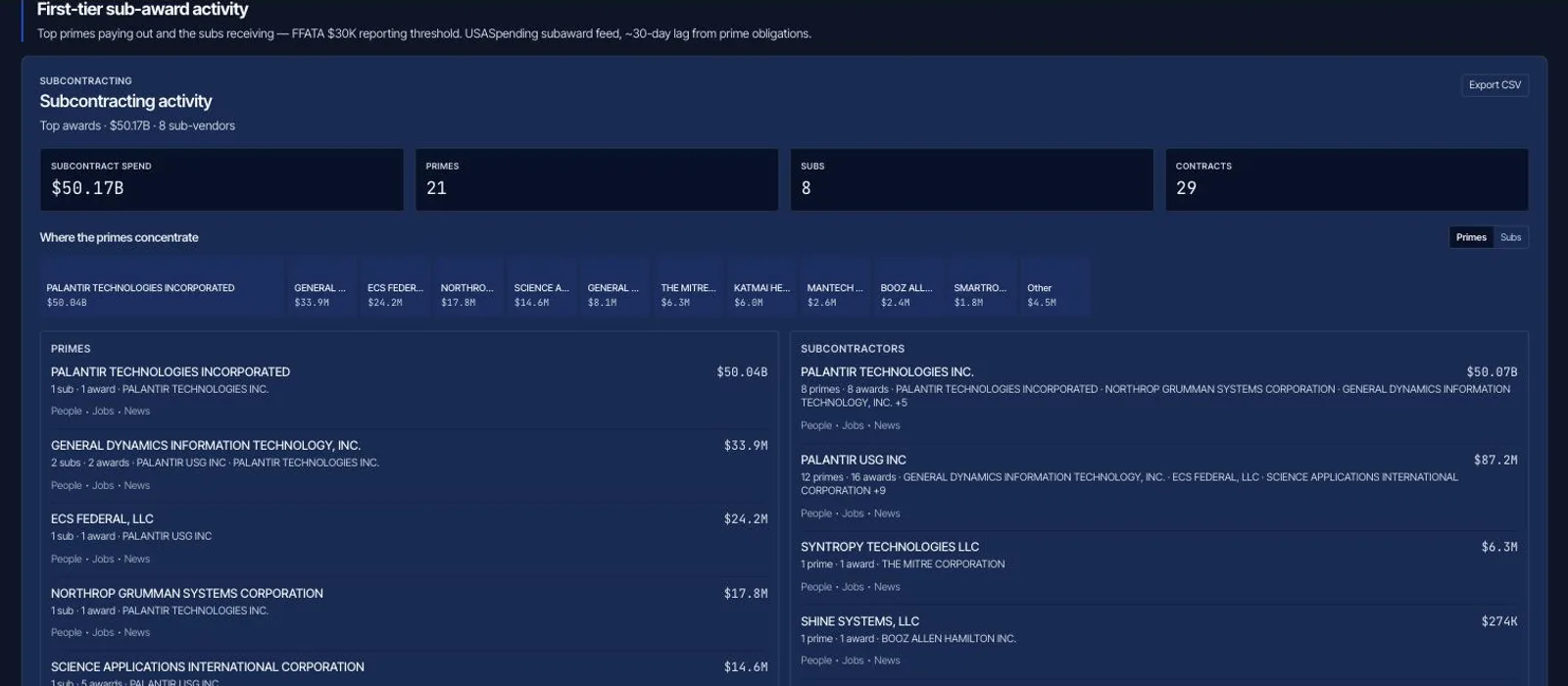This screenshot has height=686, width=1568.
Task: Open GENERAL DYNAMICS INFORMATION TECHNOLOGY prime entry
Action: 206,446
